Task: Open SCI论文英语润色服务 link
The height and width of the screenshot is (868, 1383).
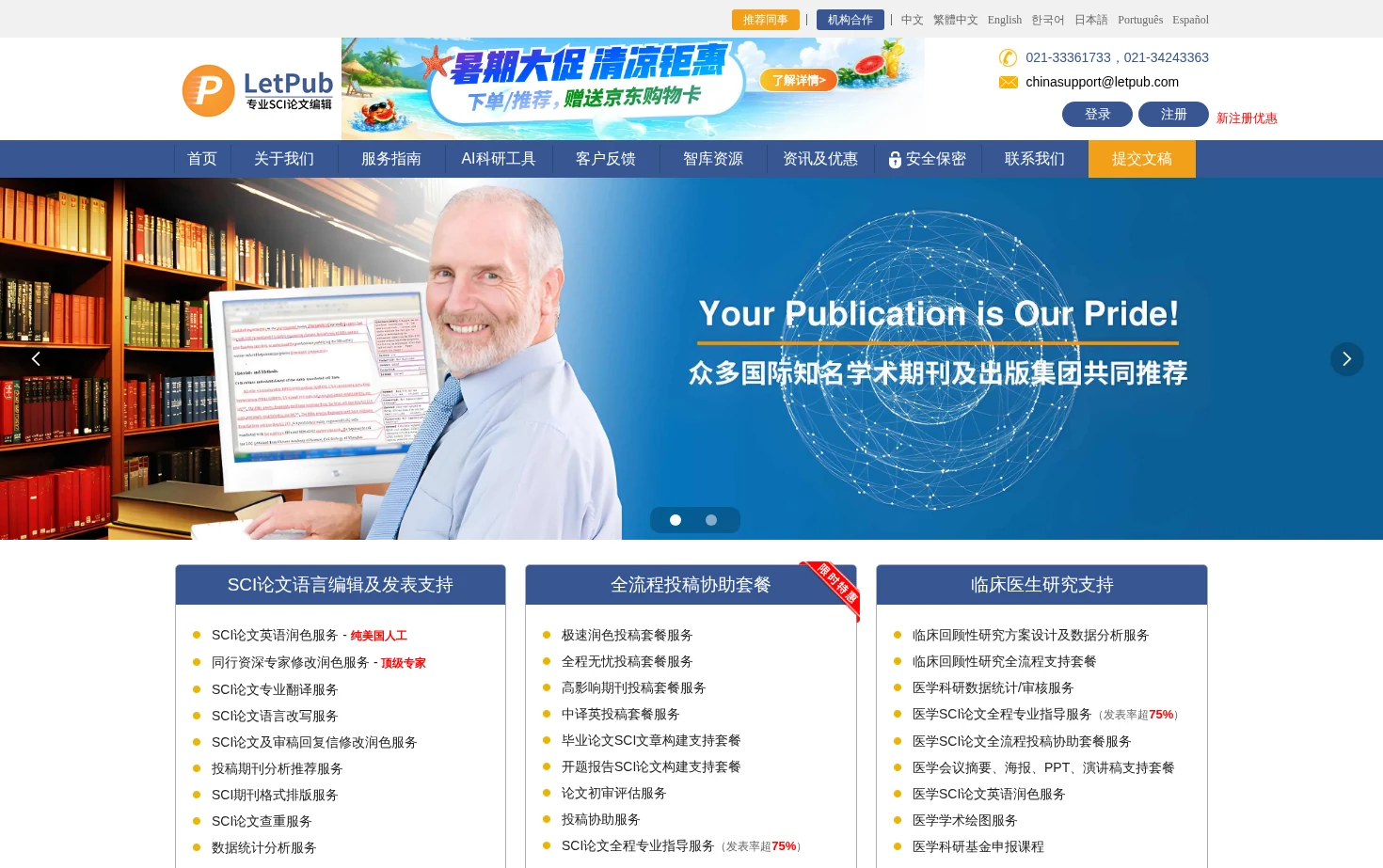Action: pyautogui.click(x=275, y=636)
